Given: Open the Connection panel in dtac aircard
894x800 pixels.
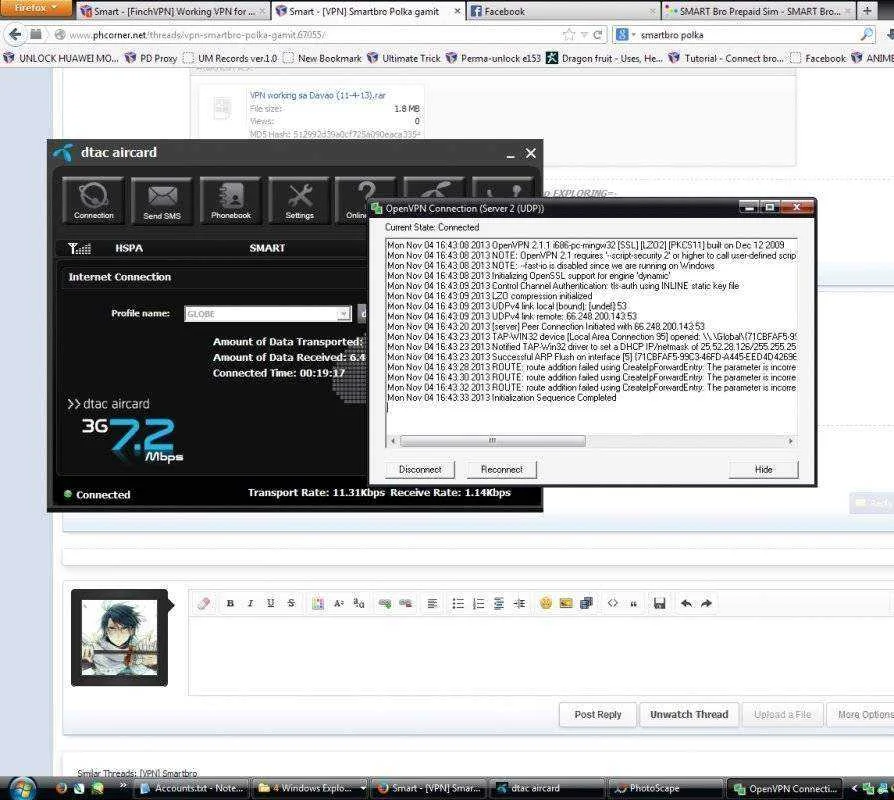Looking at the screenshot, I should point(94,200).
